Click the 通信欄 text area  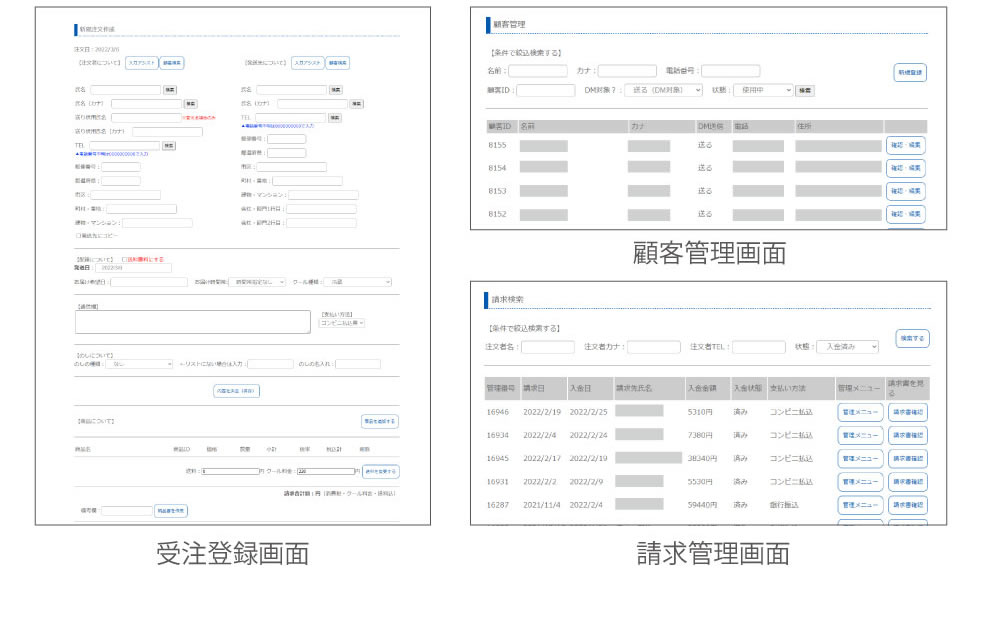pos(192,321)
